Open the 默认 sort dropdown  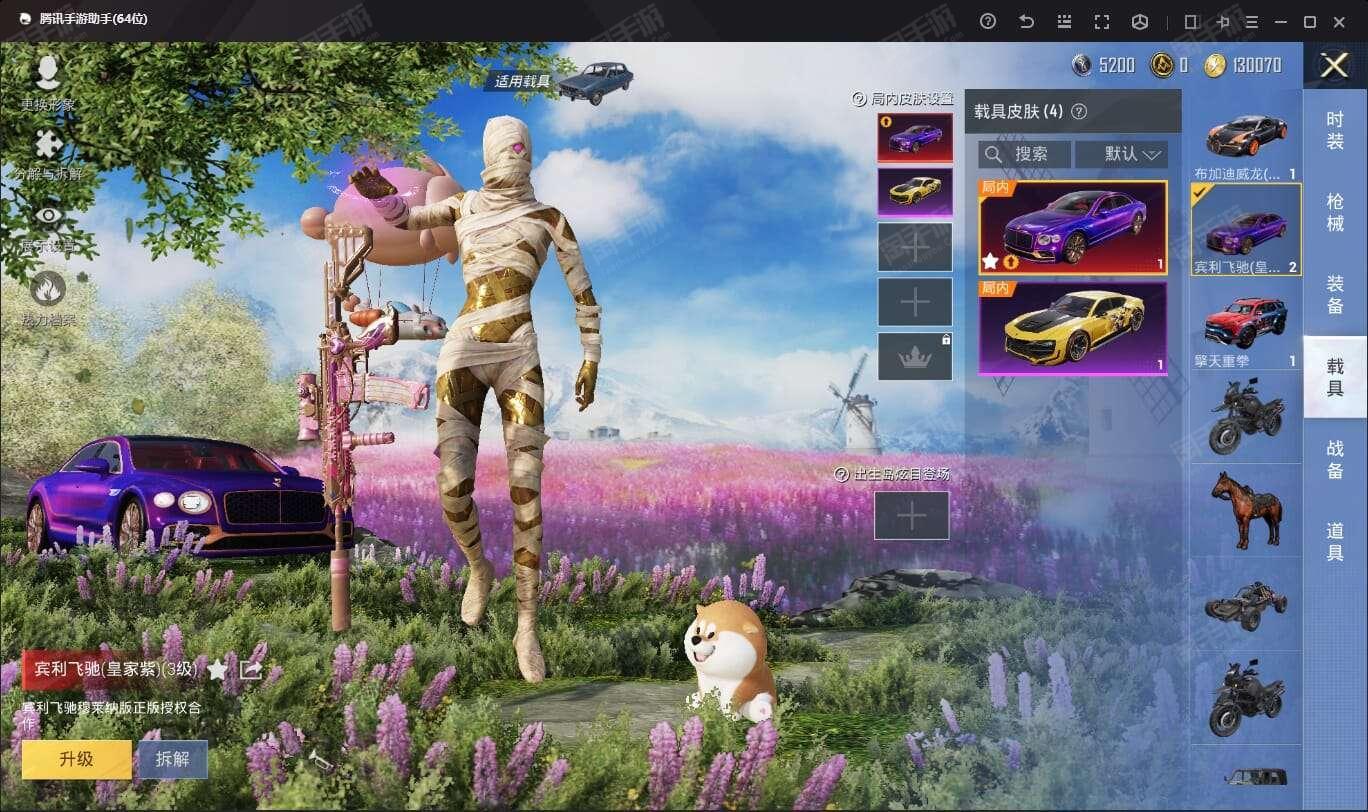pos(1121,154)
